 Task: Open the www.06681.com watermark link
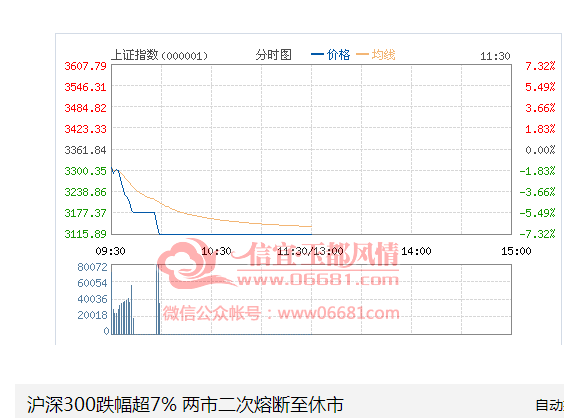click(x=318, y=280)
